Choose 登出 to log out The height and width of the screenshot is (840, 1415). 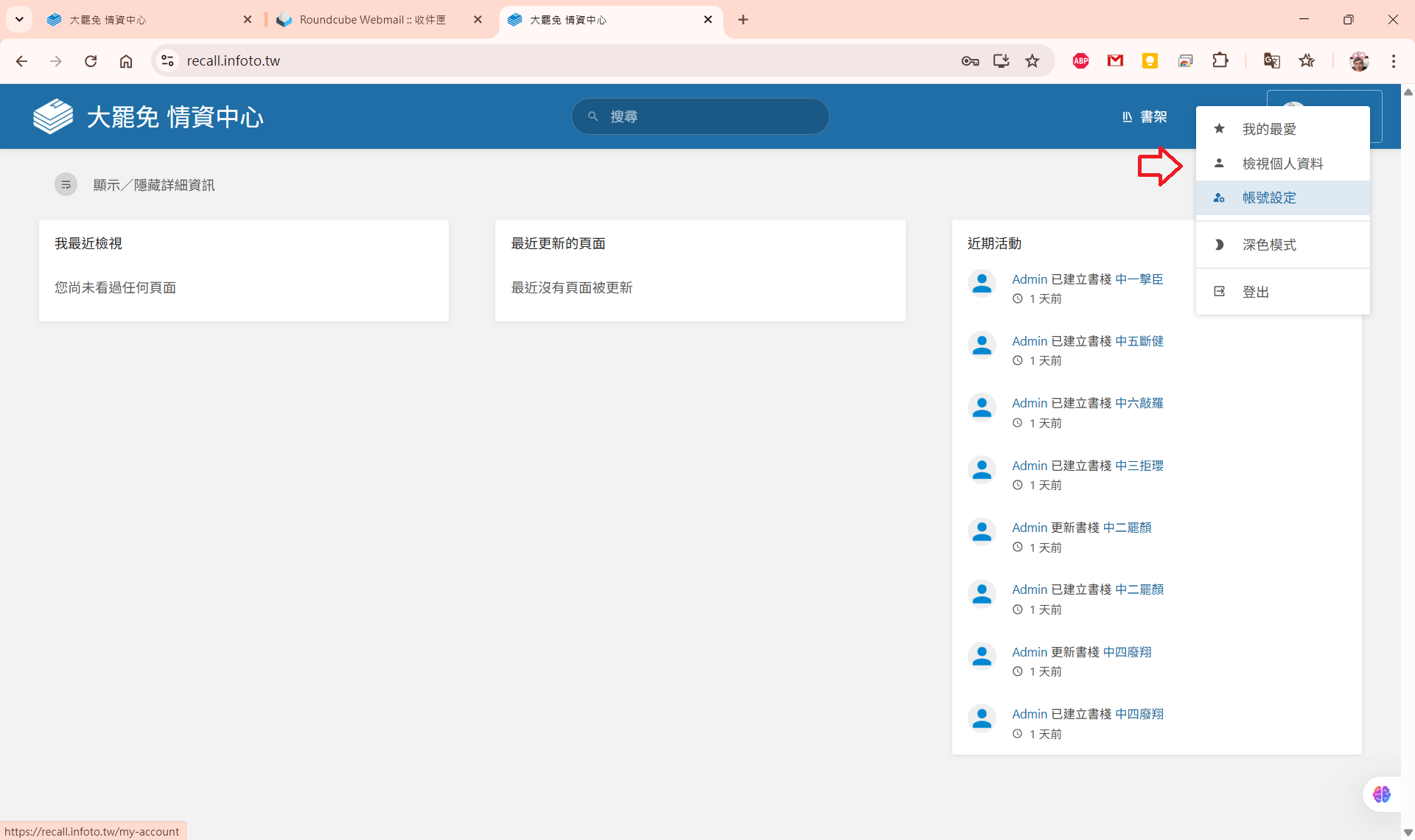click(1255, 292)
